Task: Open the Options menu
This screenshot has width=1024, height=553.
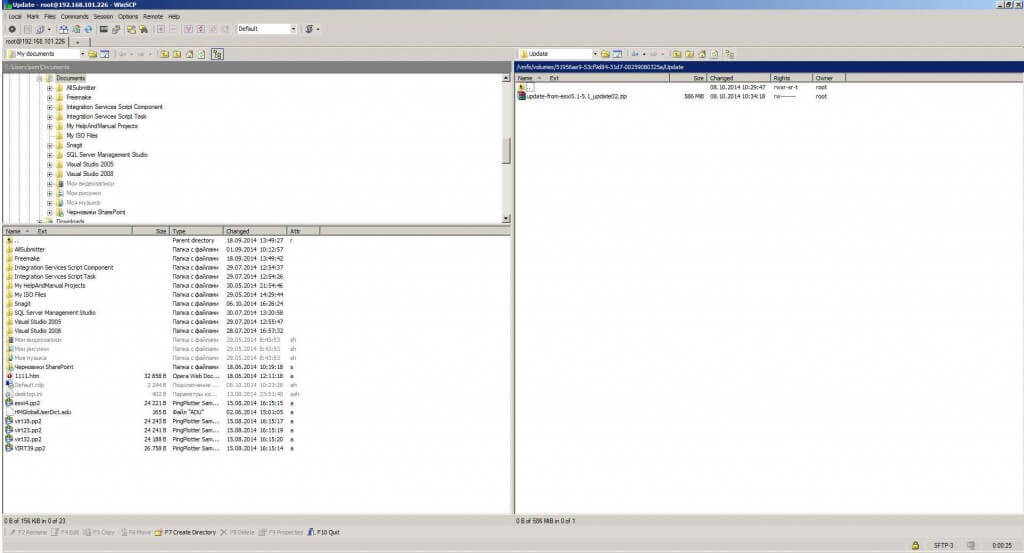Action: [x=128, y=16]
